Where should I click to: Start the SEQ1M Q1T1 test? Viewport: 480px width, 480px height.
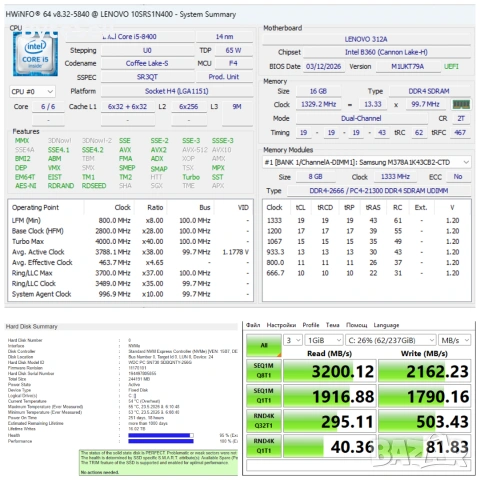264,395
